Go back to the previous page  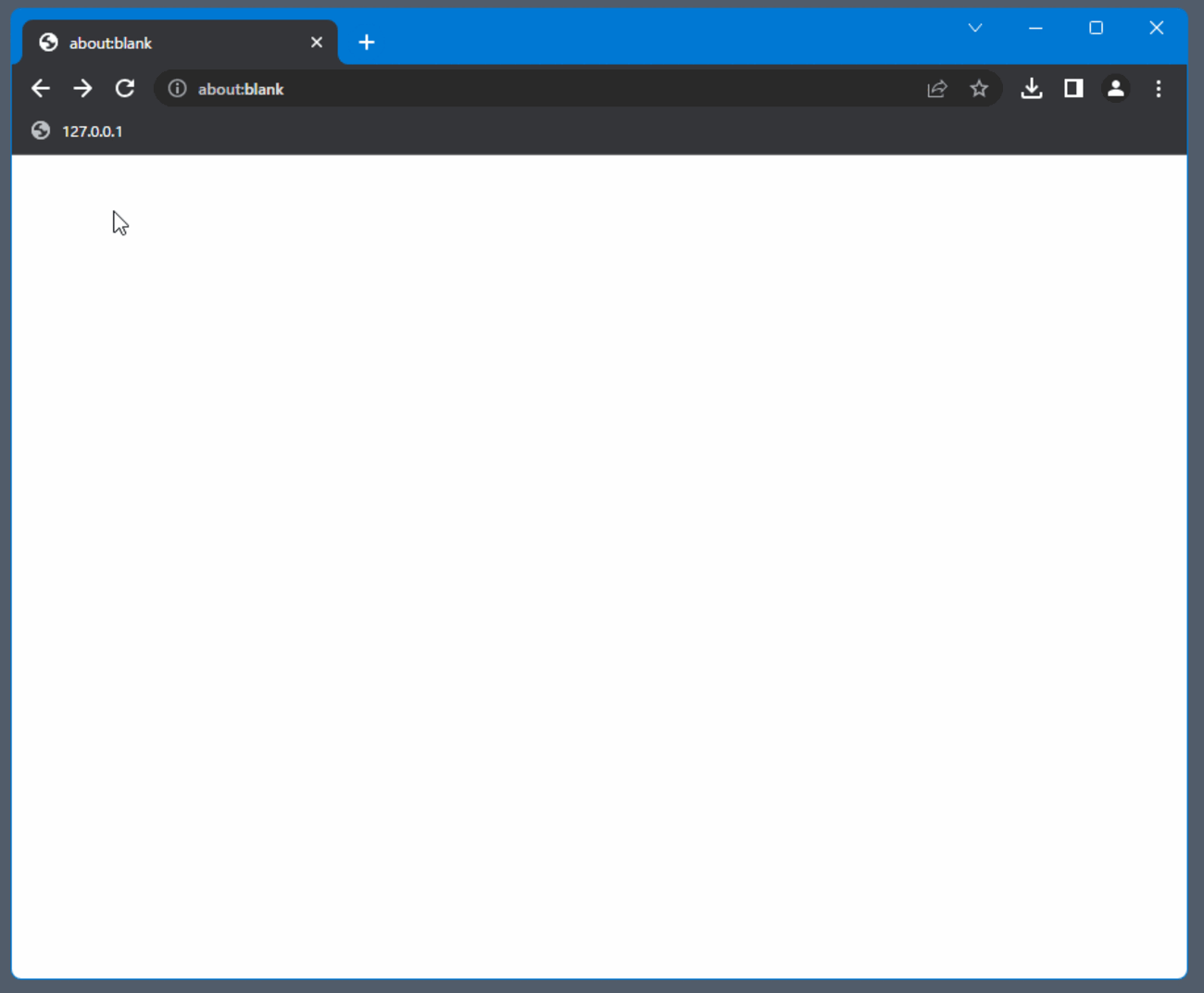[x=41, y=89]
